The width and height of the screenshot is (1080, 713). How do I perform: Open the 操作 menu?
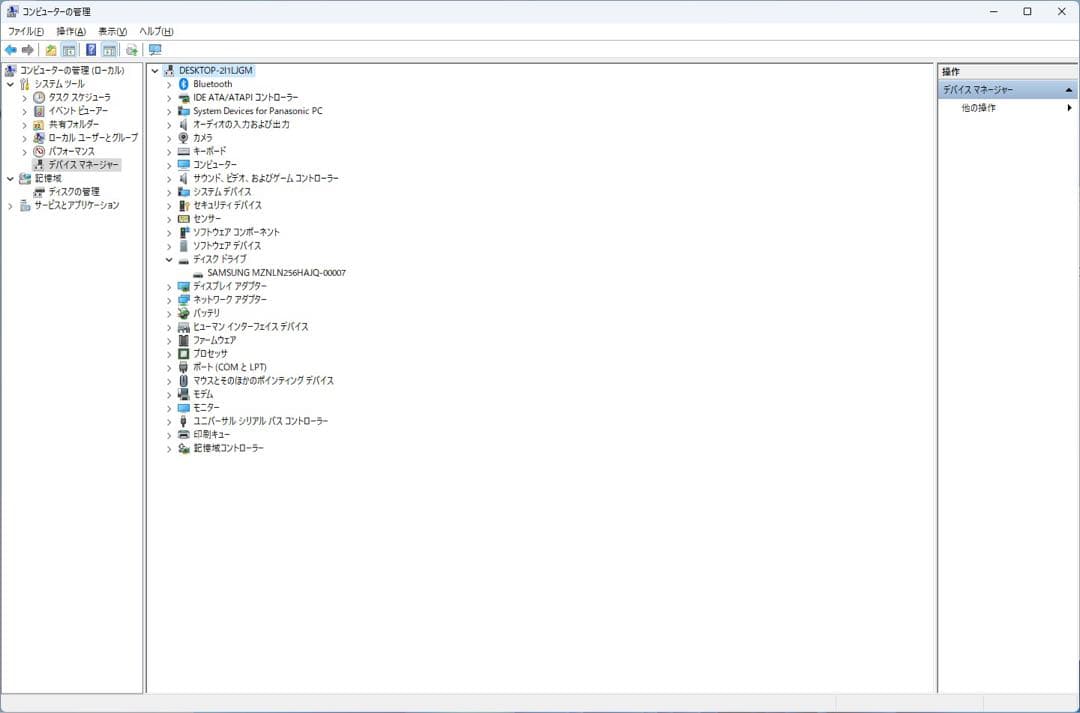coord(68,31)
